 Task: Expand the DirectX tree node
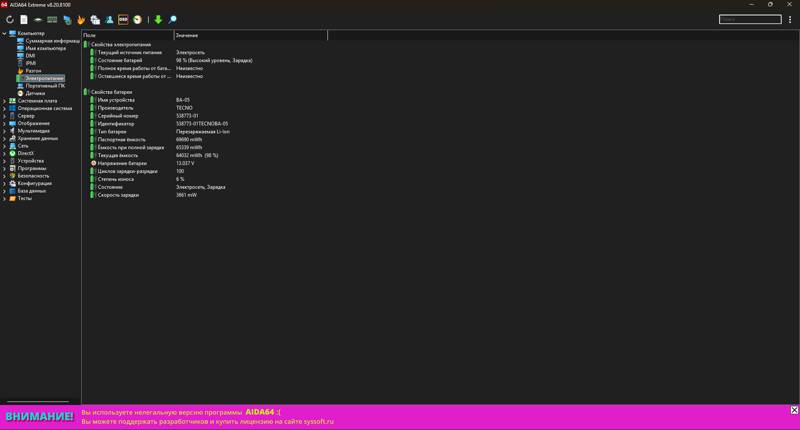point(4,153)
